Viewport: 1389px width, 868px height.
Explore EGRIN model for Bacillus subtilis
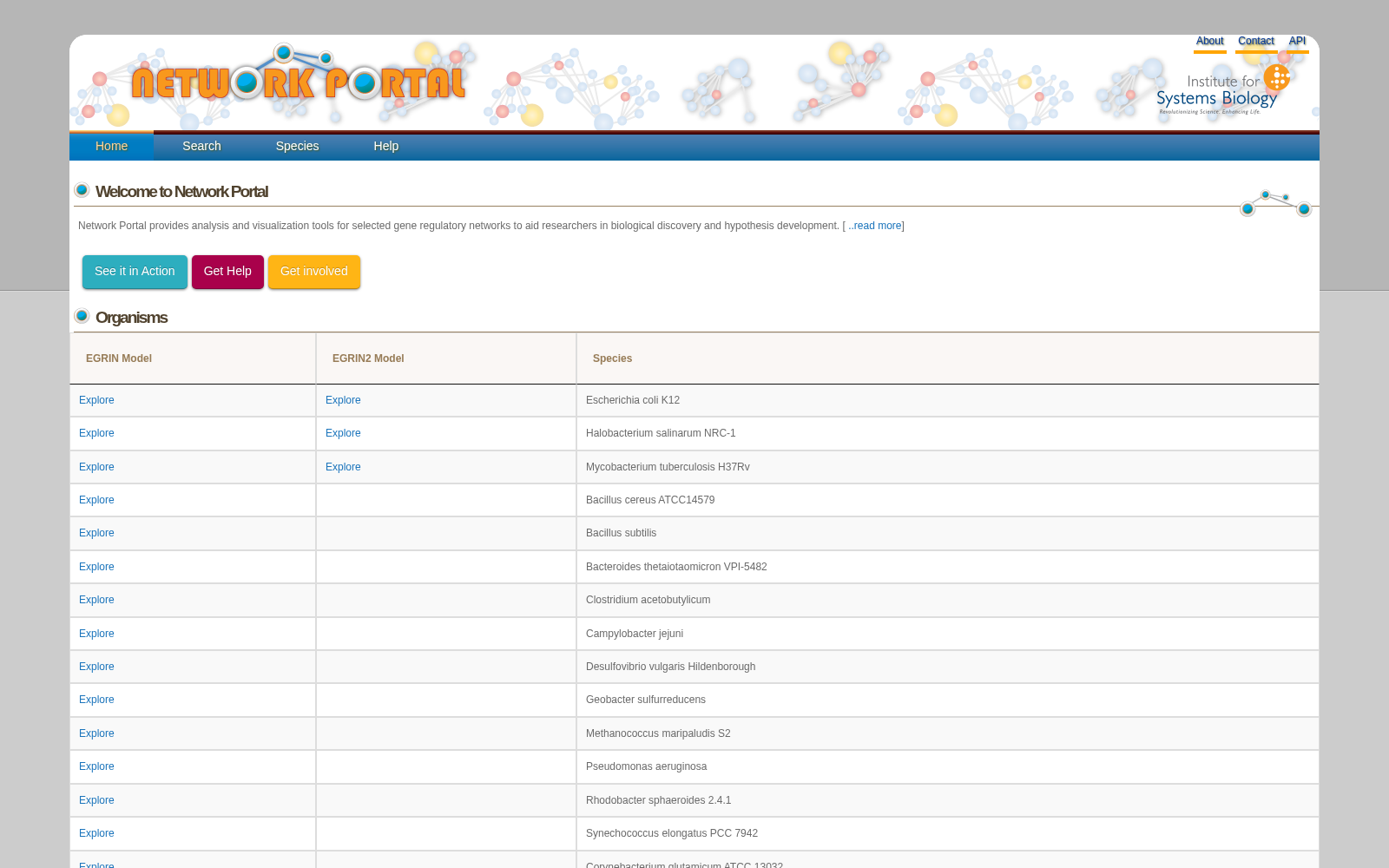tap(96, 533)
